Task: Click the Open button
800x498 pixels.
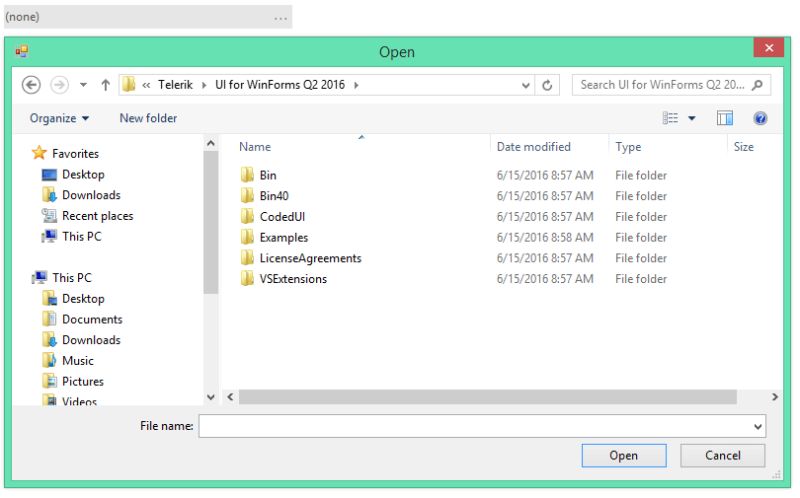Action: (x=623, y=456)
